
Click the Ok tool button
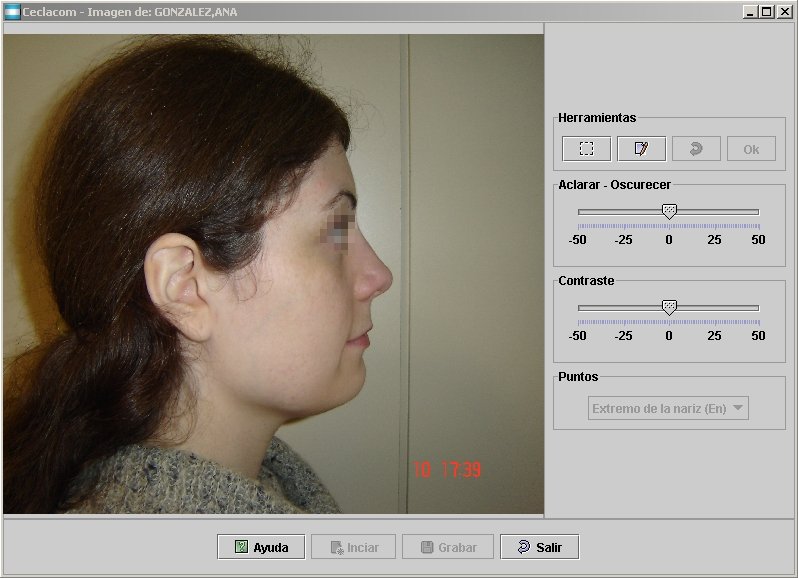click(x=751, y=149)
